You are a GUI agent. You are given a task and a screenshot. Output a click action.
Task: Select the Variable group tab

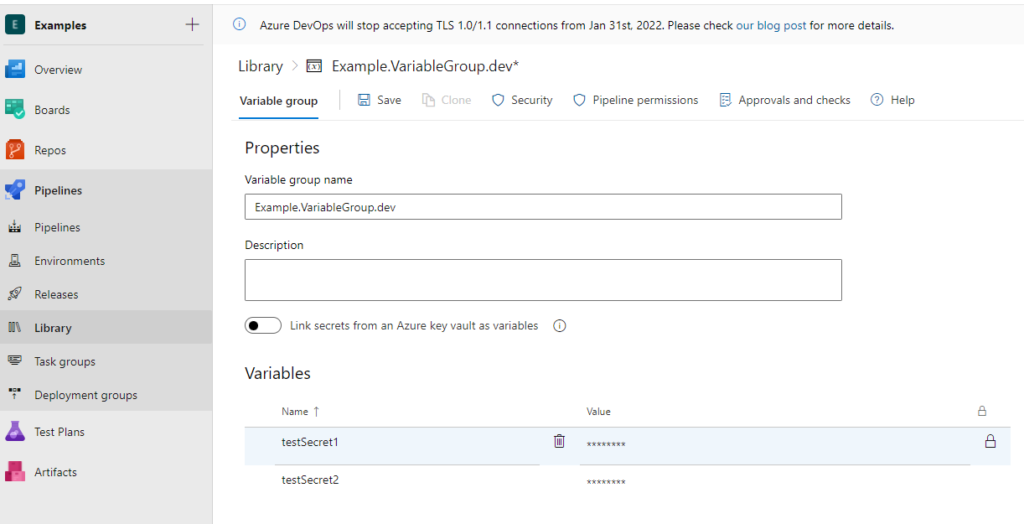278,101
